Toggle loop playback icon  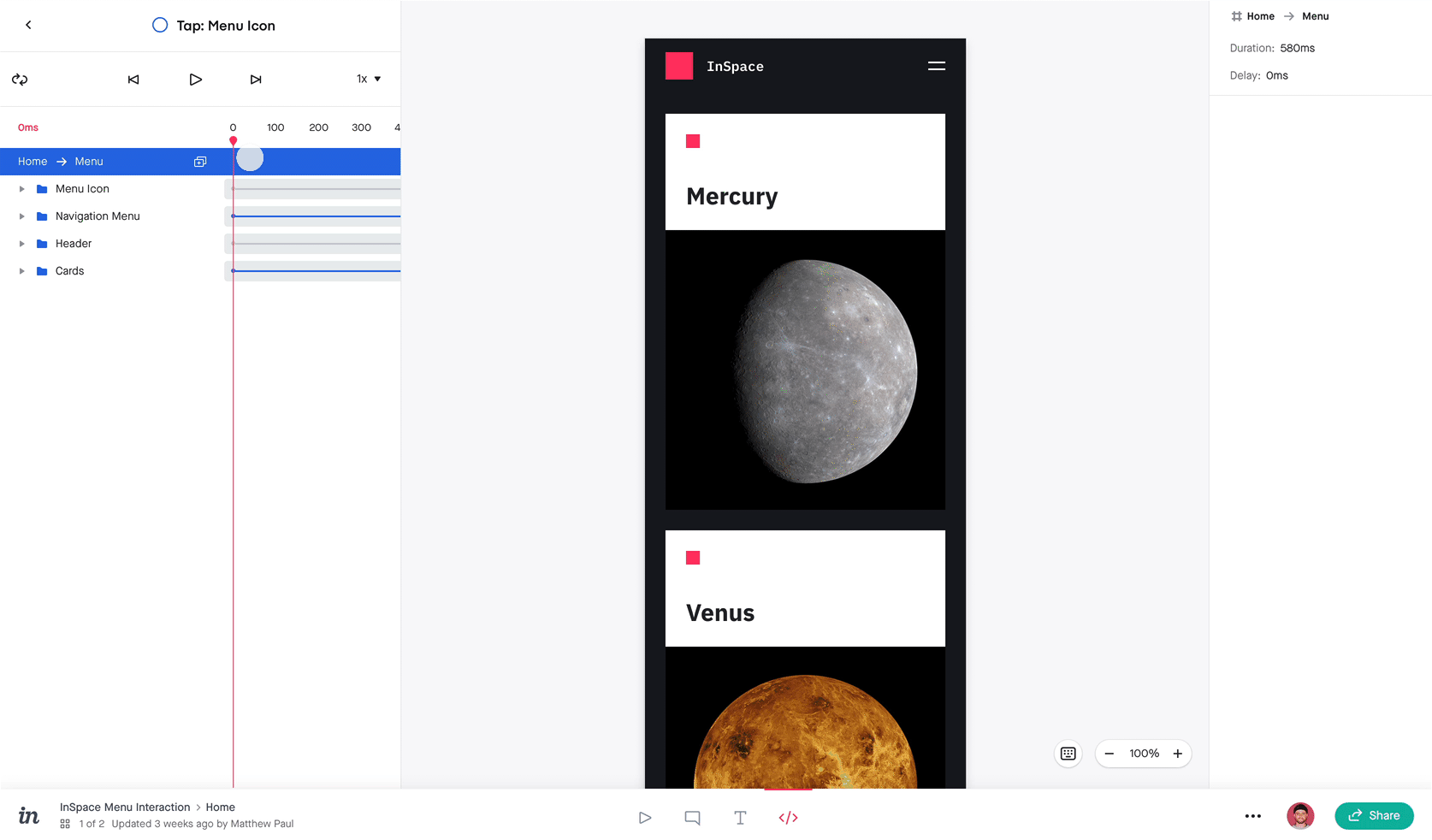[x=20, y=80]
